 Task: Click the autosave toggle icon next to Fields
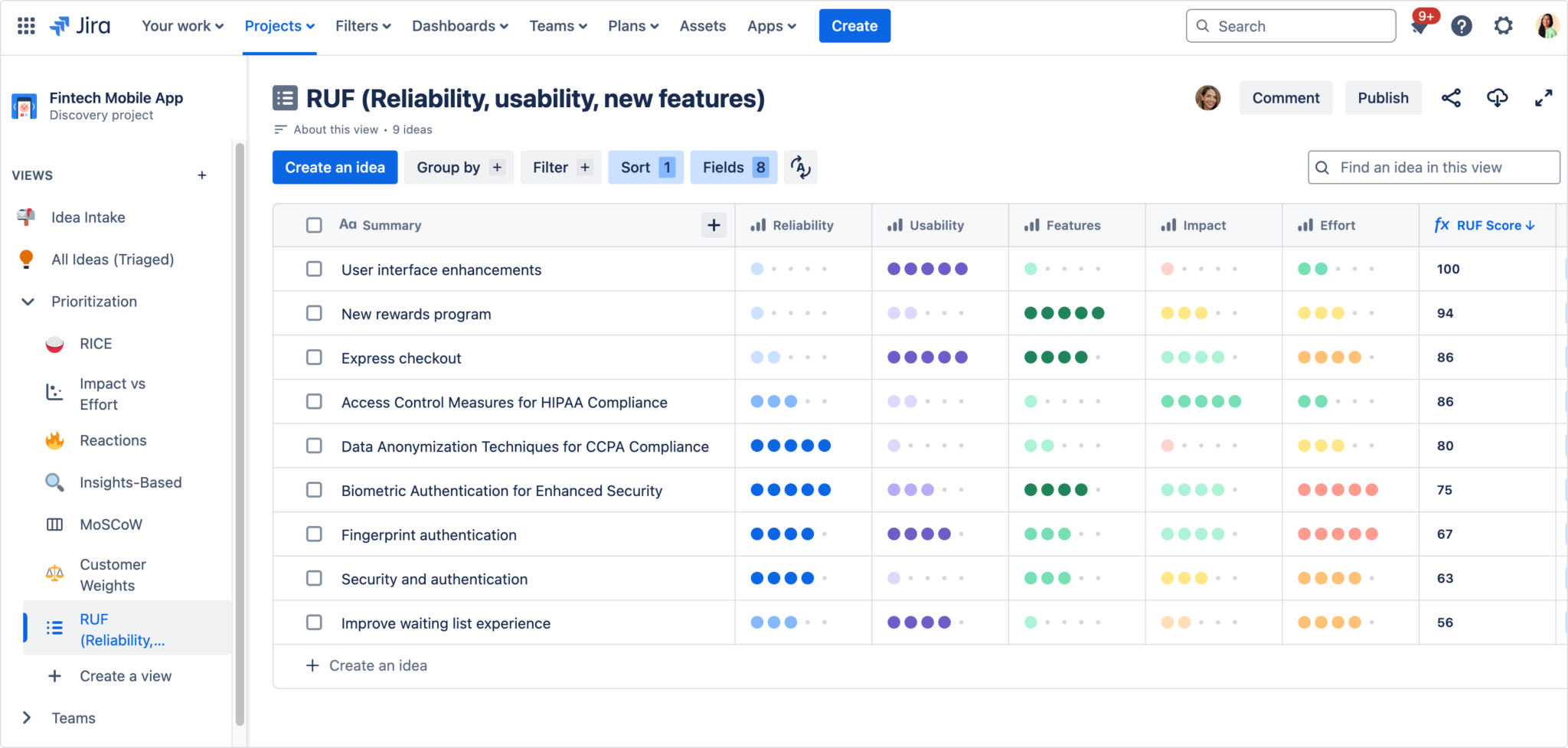click(x=800, y=168)
